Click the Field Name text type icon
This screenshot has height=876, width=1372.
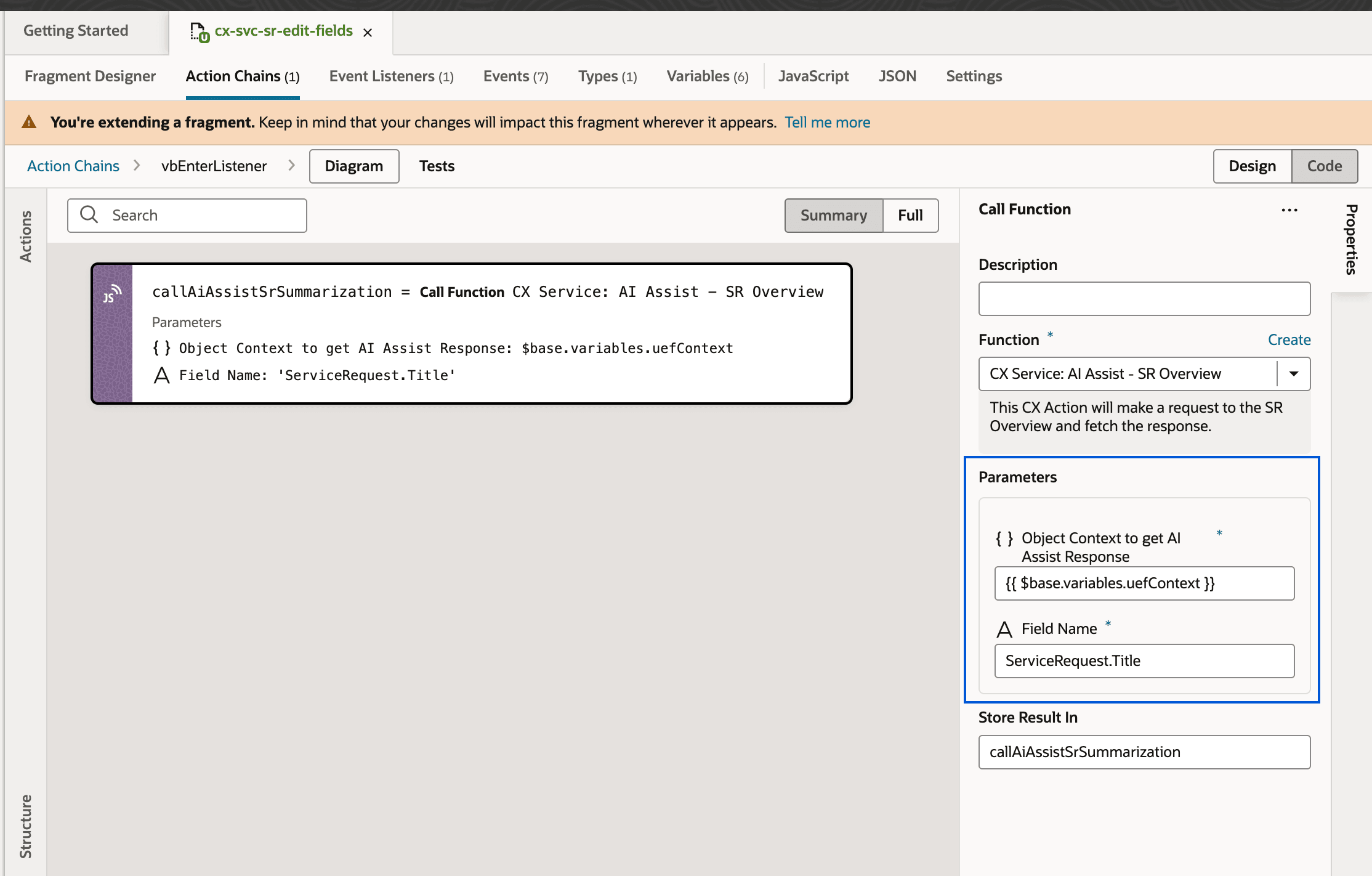[1004, 629]
